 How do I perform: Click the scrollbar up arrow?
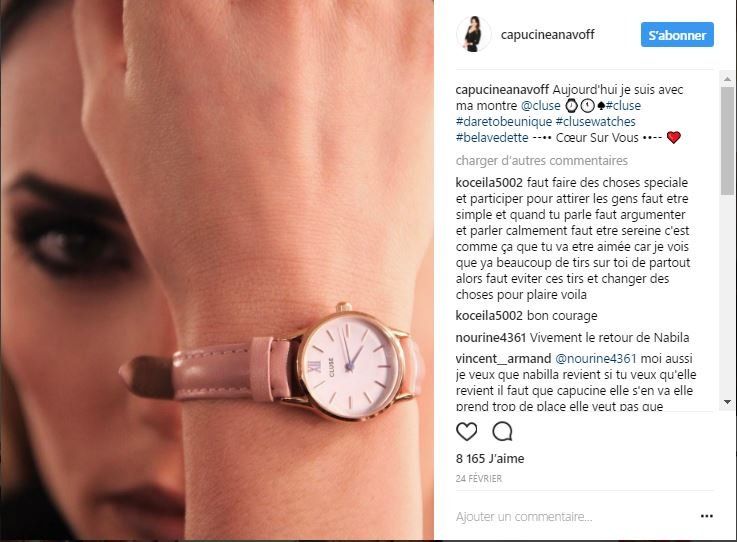pos(728,79)
